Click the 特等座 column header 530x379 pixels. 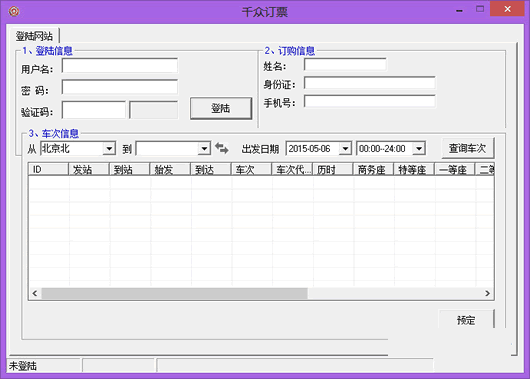click(x=414, y=169)
